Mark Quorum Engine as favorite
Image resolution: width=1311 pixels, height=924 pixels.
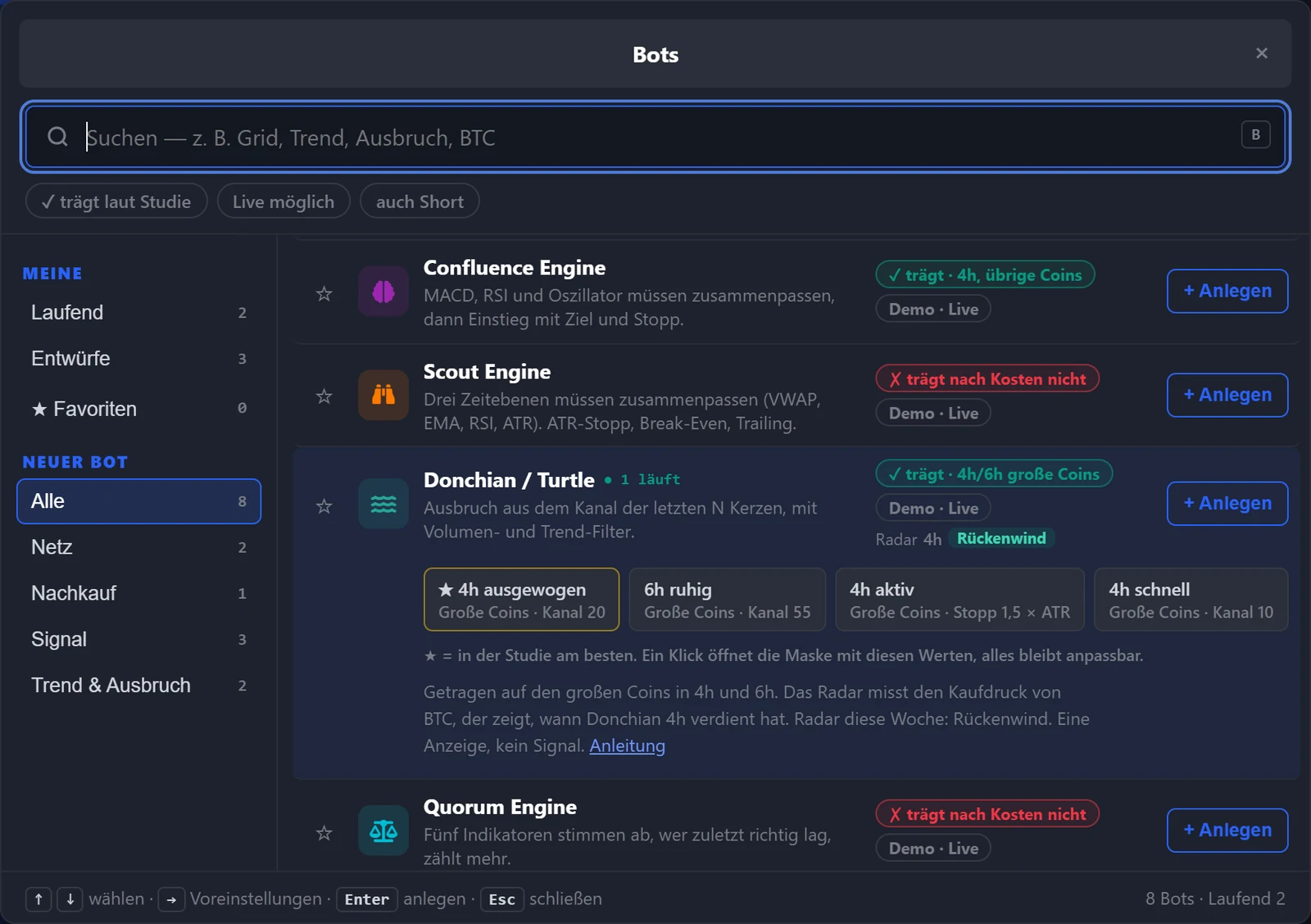[324, 833]
